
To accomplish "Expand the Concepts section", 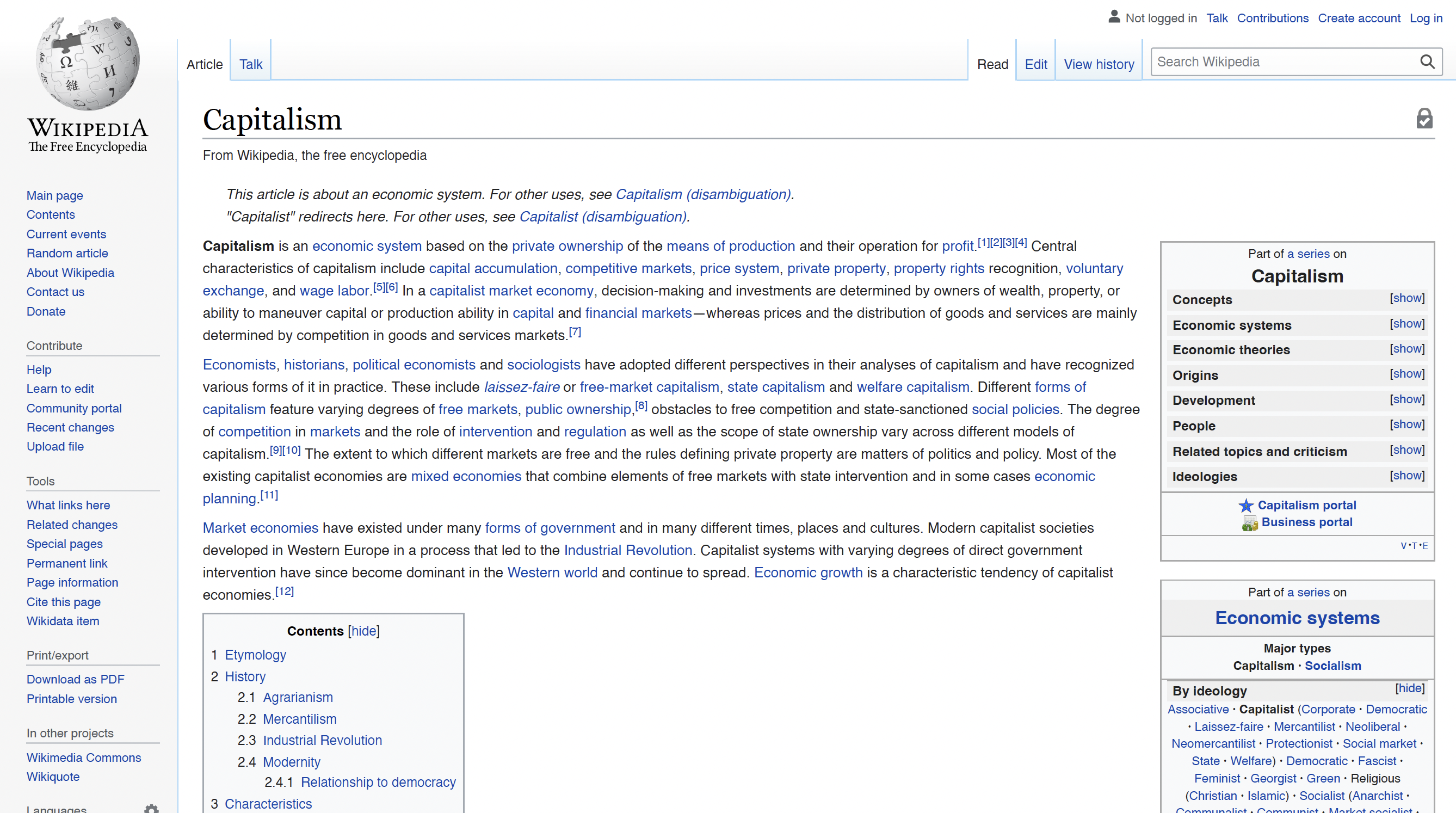I will point(1407,298).
